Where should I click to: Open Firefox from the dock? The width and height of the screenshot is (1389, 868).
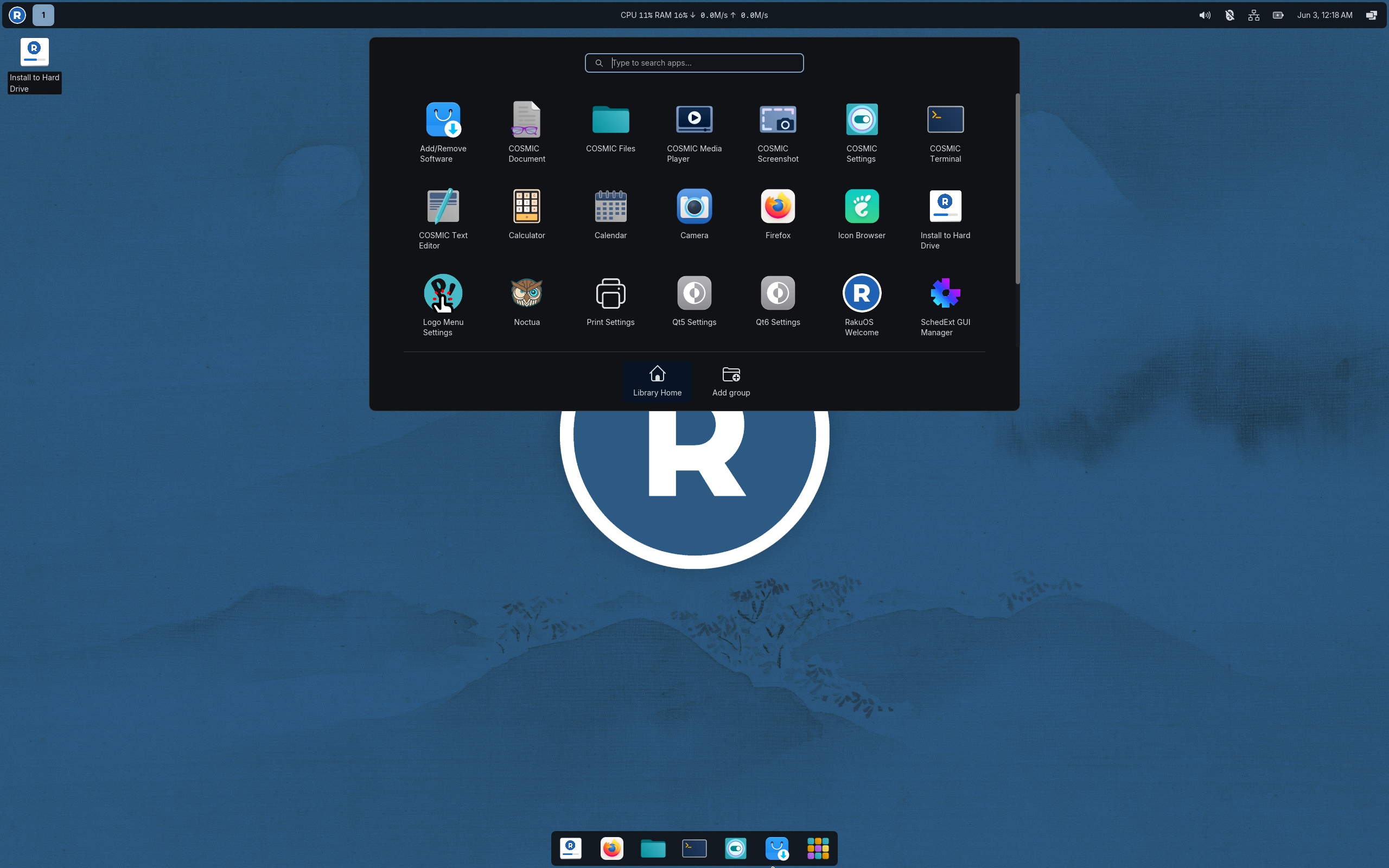click(612, 848)
